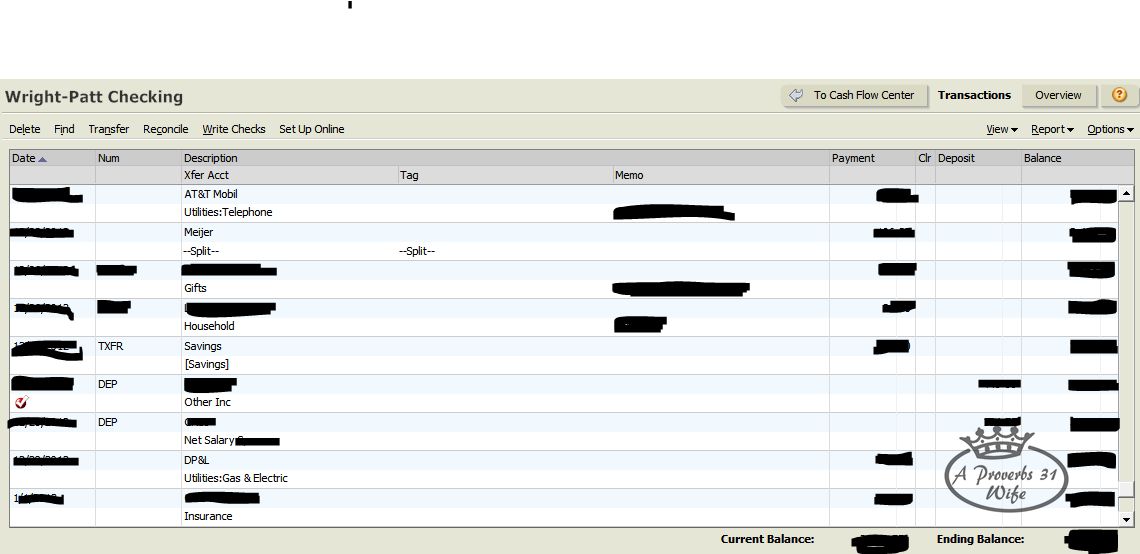Select the TXFR Savings transaction
Viewport: 1140px width, 554px height.
(202, 346)
